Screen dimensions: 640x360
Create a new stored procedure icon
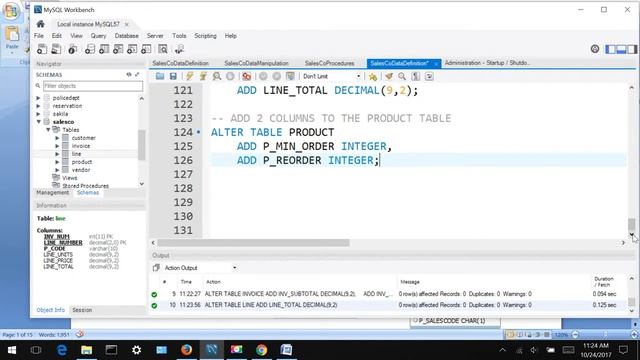132,49
